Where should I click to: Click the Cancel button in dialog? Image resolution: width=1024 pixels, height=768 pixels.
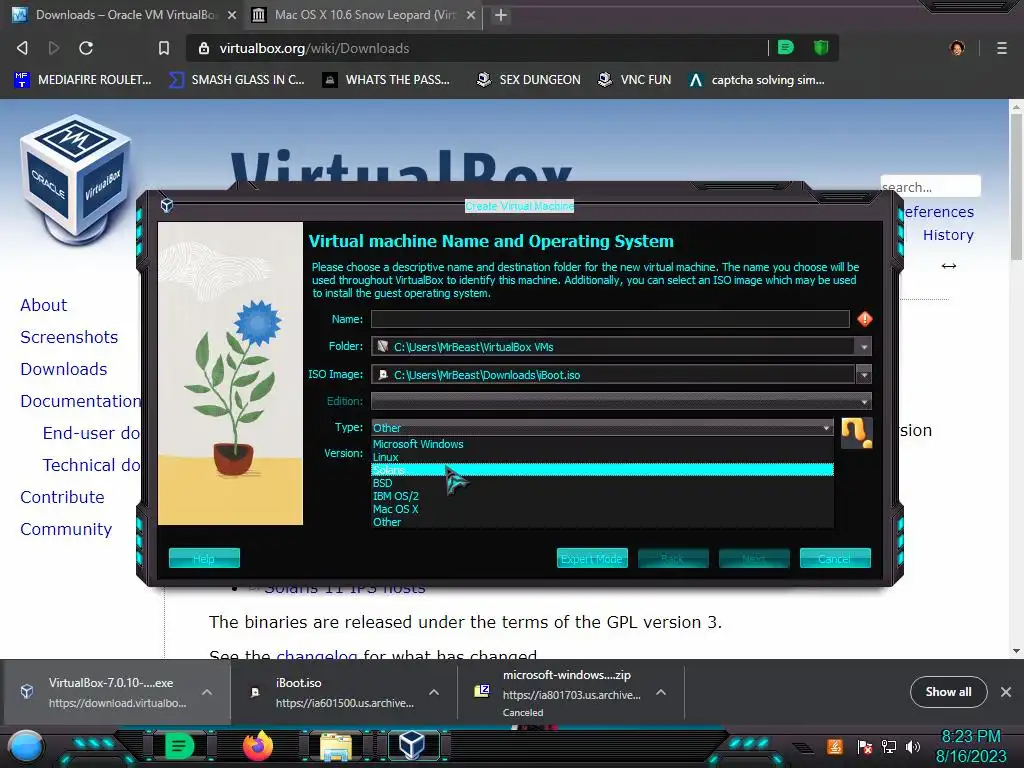coord(835,558)
